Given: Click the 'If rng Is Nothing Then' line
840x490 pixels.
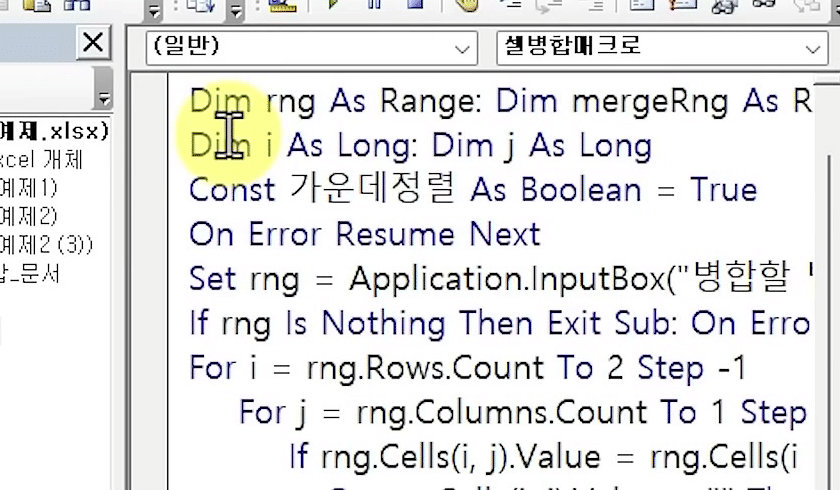Looking at the screenshot, I should 500,323.
